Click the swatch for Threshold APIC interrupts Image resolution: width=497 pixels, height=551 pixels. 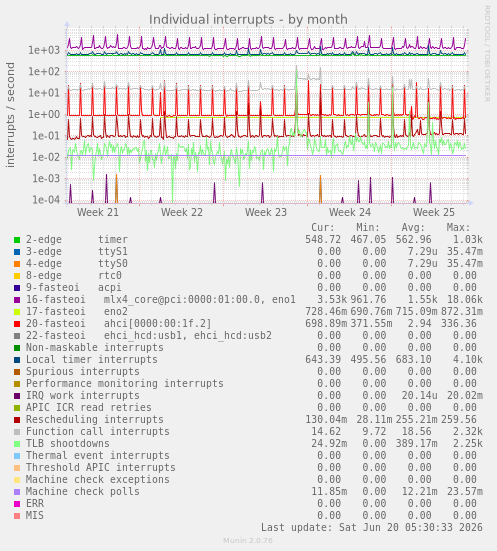coord(17,468)
